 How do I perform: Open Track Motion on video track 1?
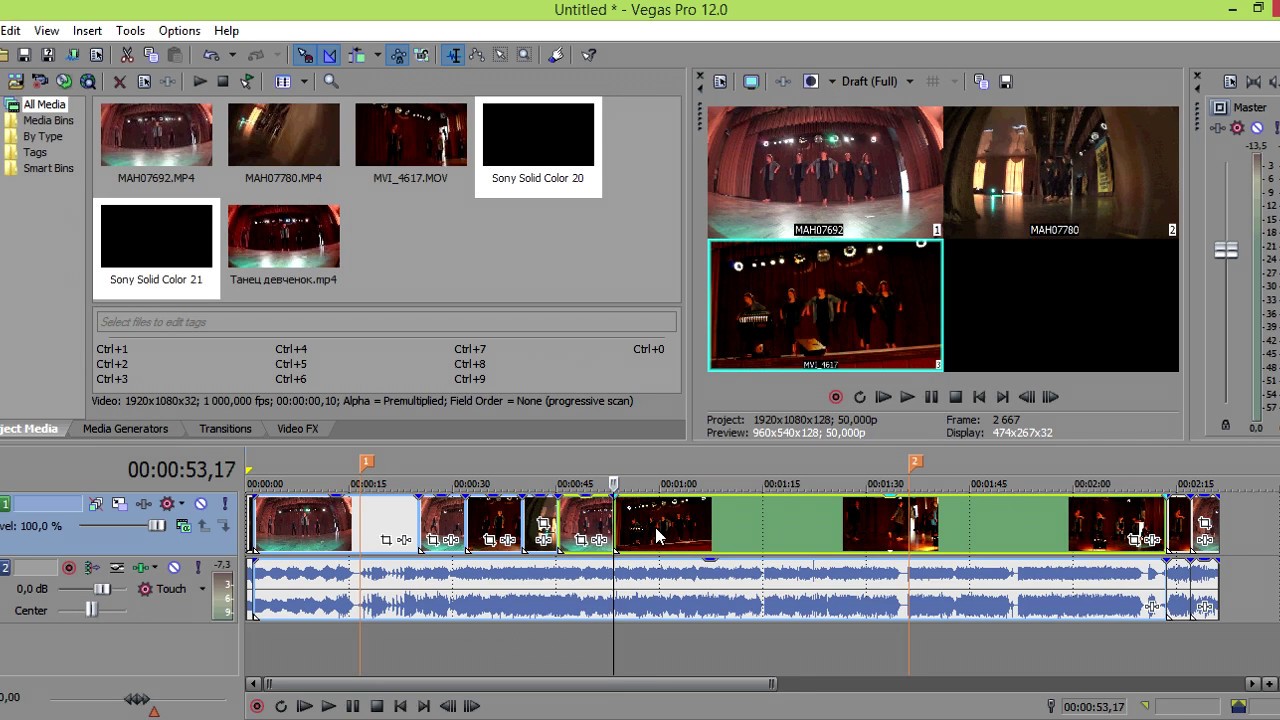click(x=120, y=504)
